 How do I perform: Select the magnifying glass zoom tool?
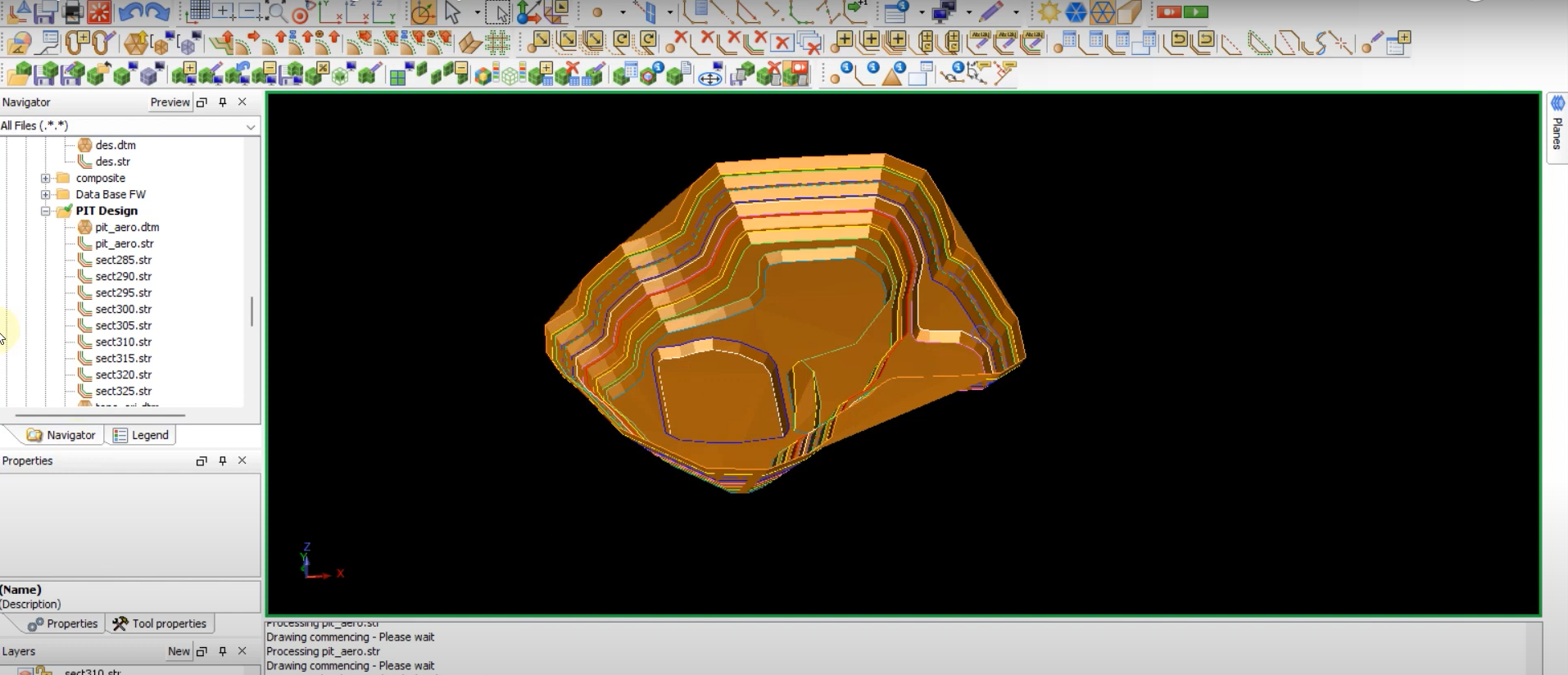pos(277,12)
